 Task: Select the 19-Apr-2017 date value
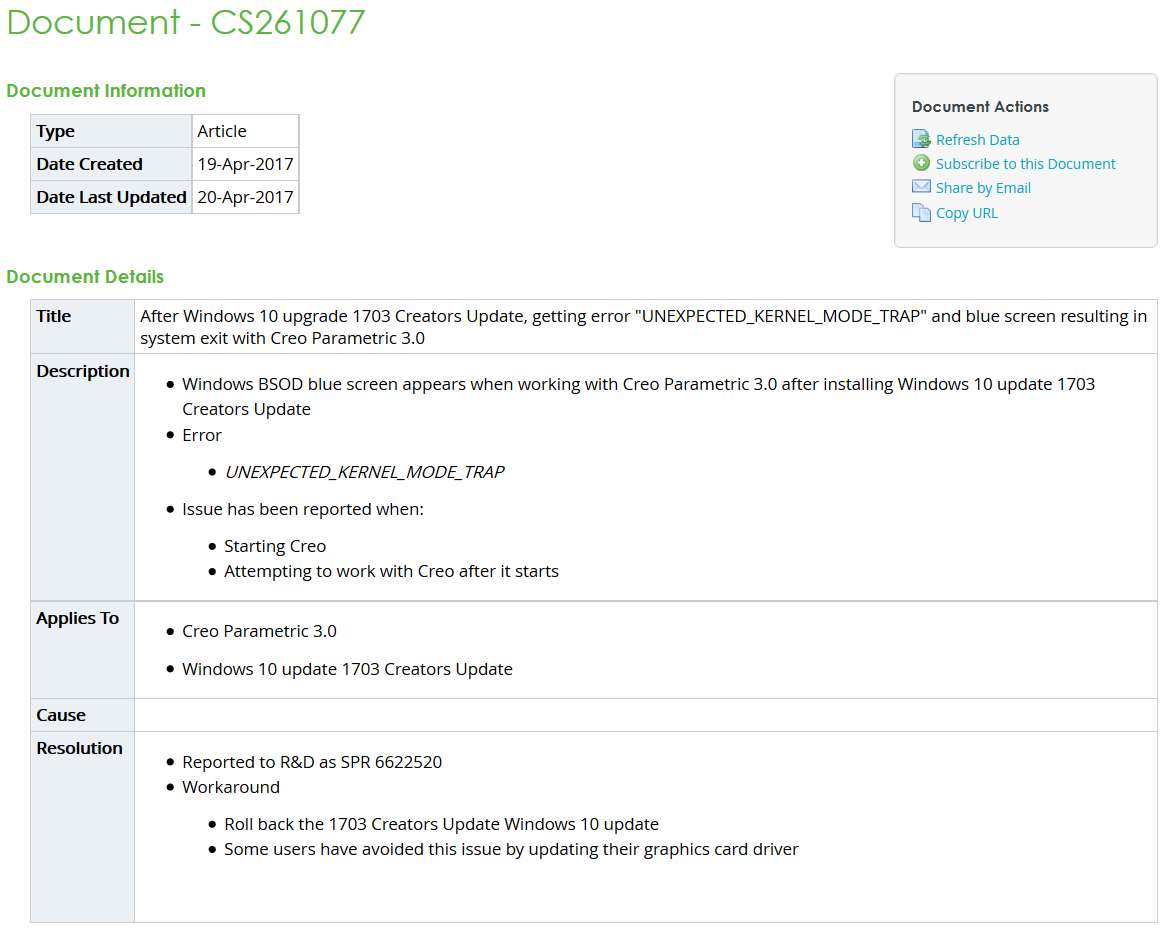245,164
